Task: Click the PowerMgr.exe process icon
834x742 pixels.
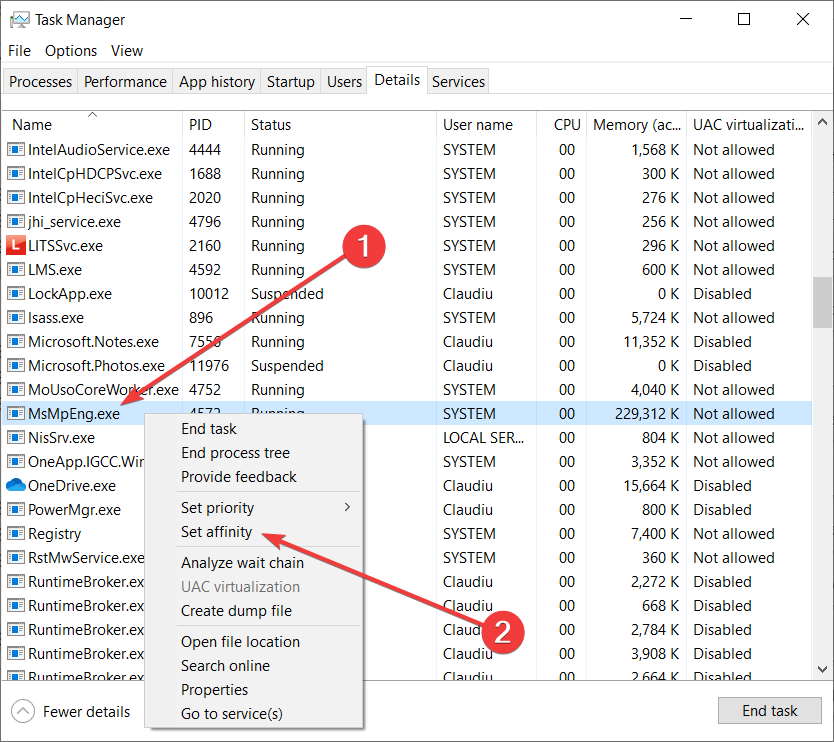Action: click(x=15, y=510)
